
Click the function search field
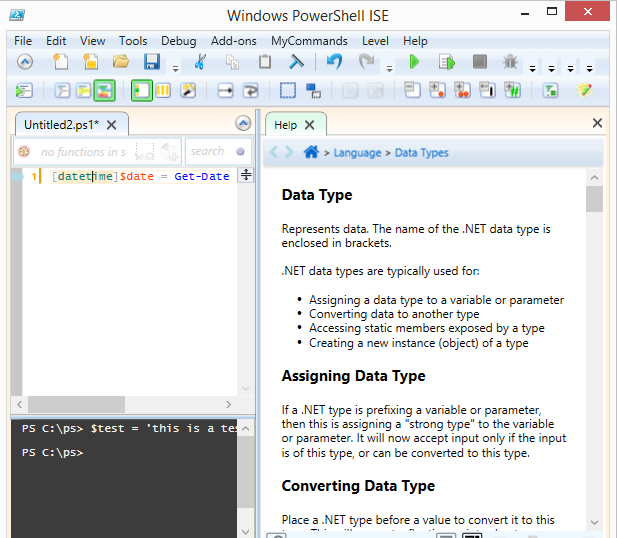pyautogui.click(x=218, y=152)
